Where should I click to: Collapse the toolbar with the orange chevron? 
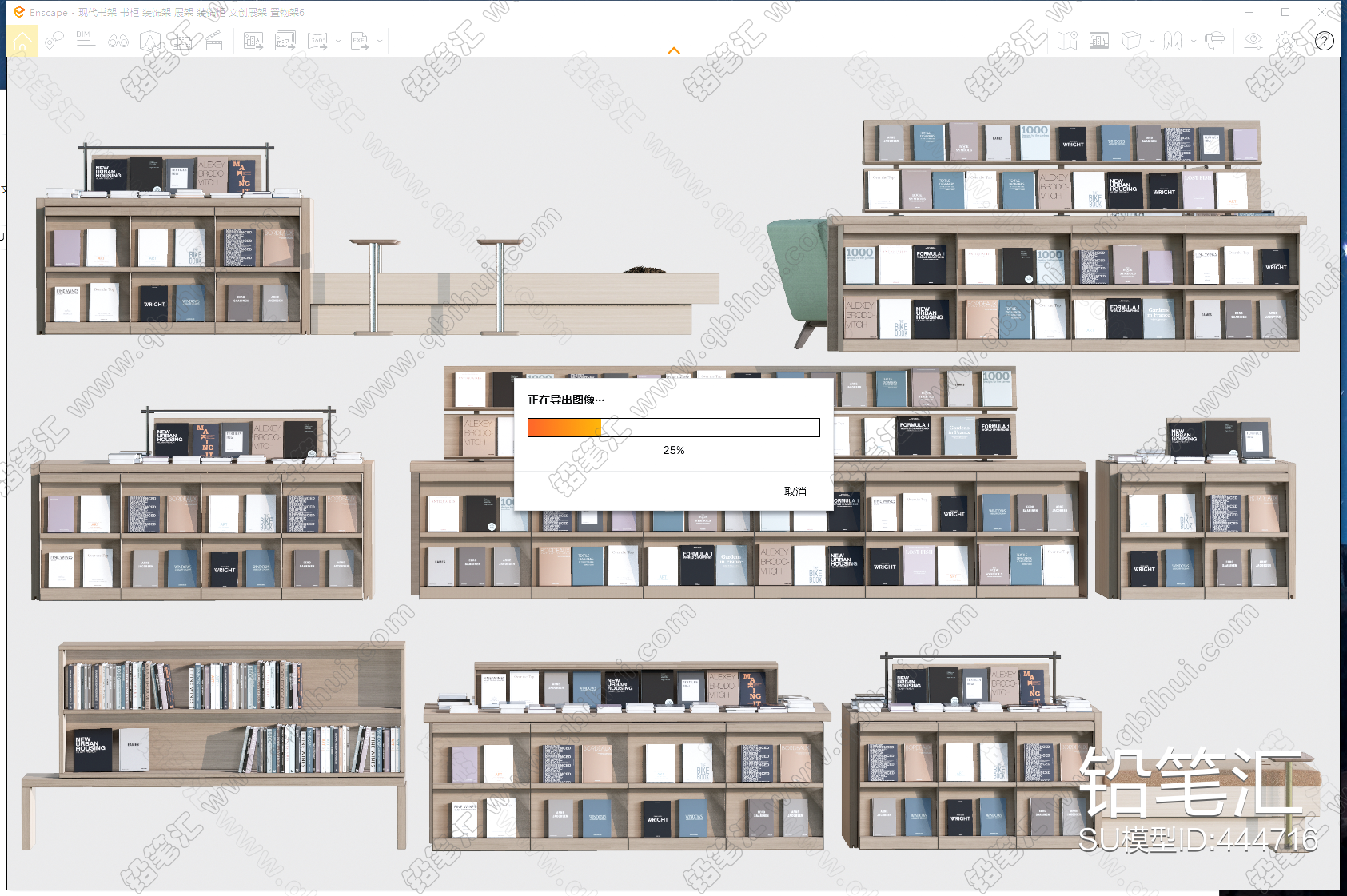coord(674,50)
